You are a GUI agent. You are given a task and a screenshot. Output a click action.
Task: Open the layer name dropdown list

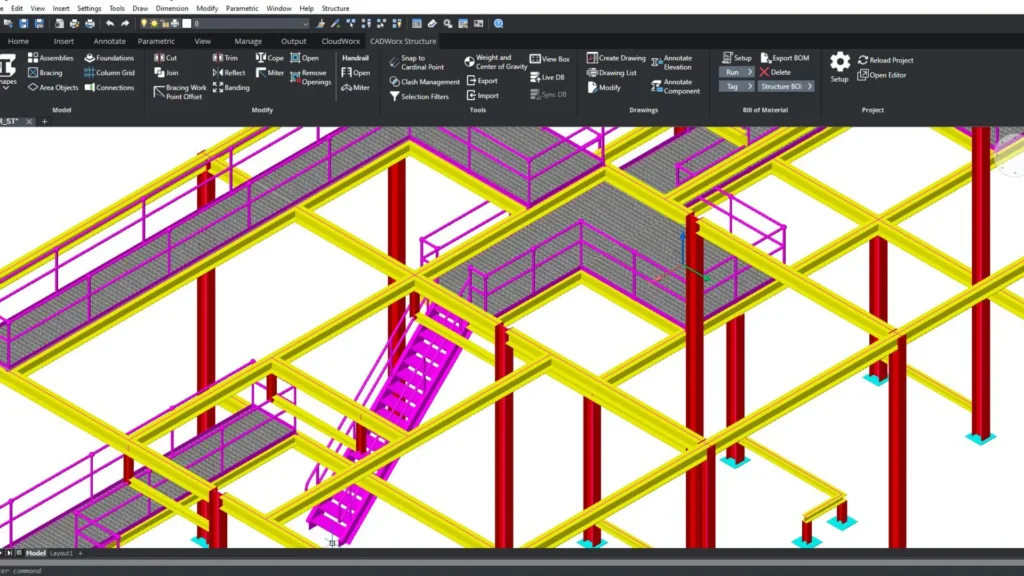tap(304, 23)
